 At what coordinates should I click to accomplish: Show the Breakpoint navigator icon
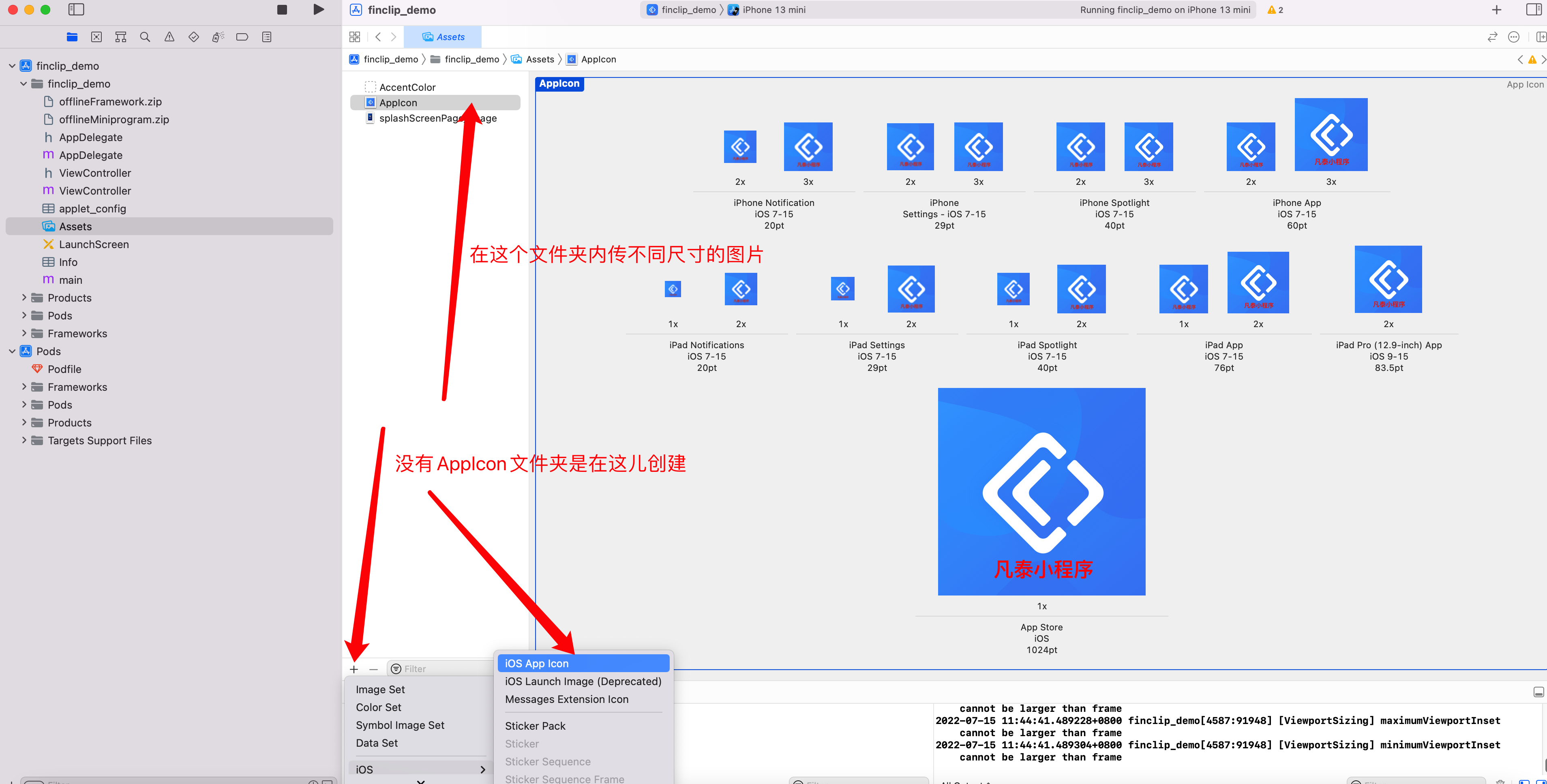coord(242,37)
